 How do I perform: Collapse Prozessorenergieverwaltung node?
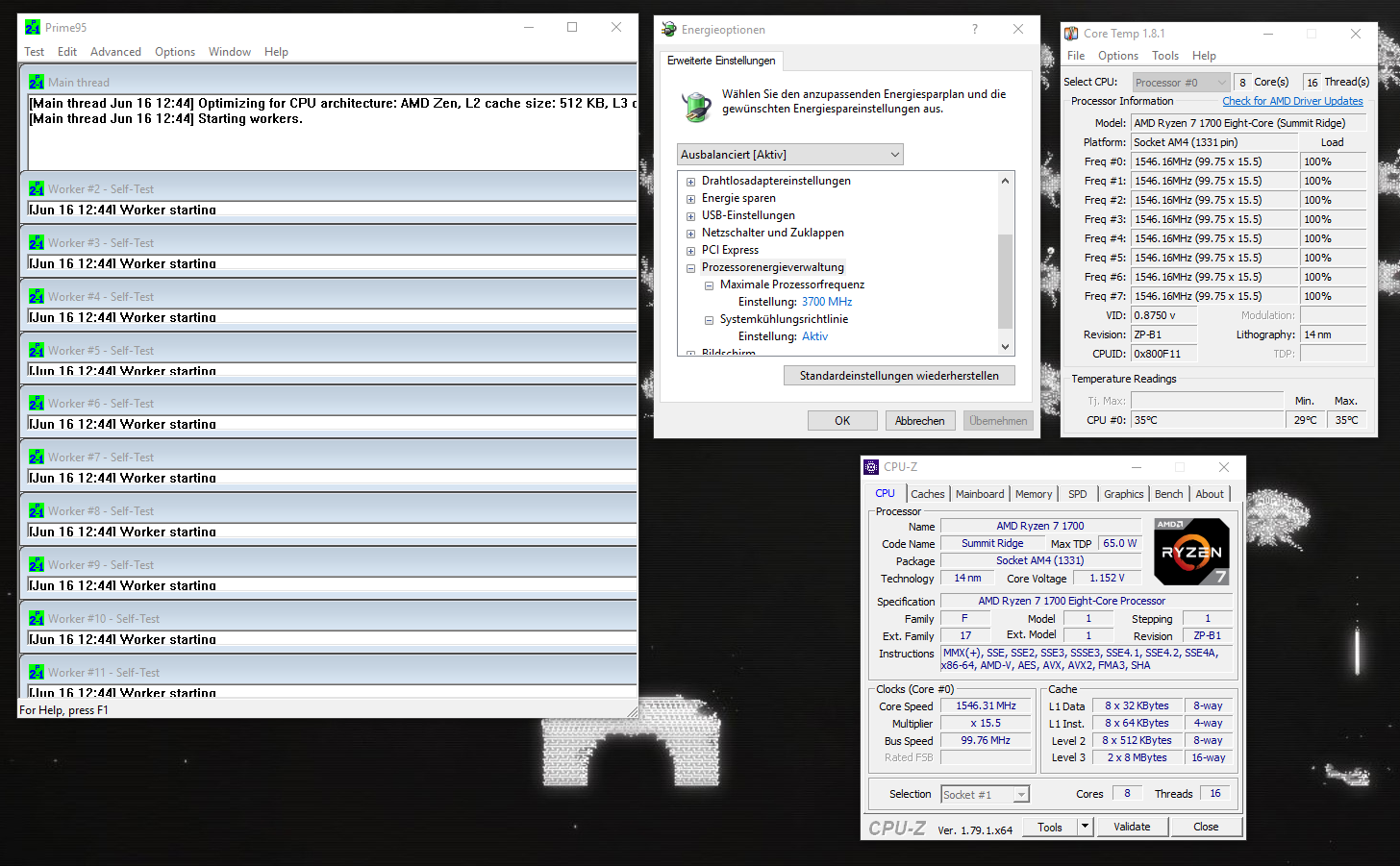pos(690,268)
